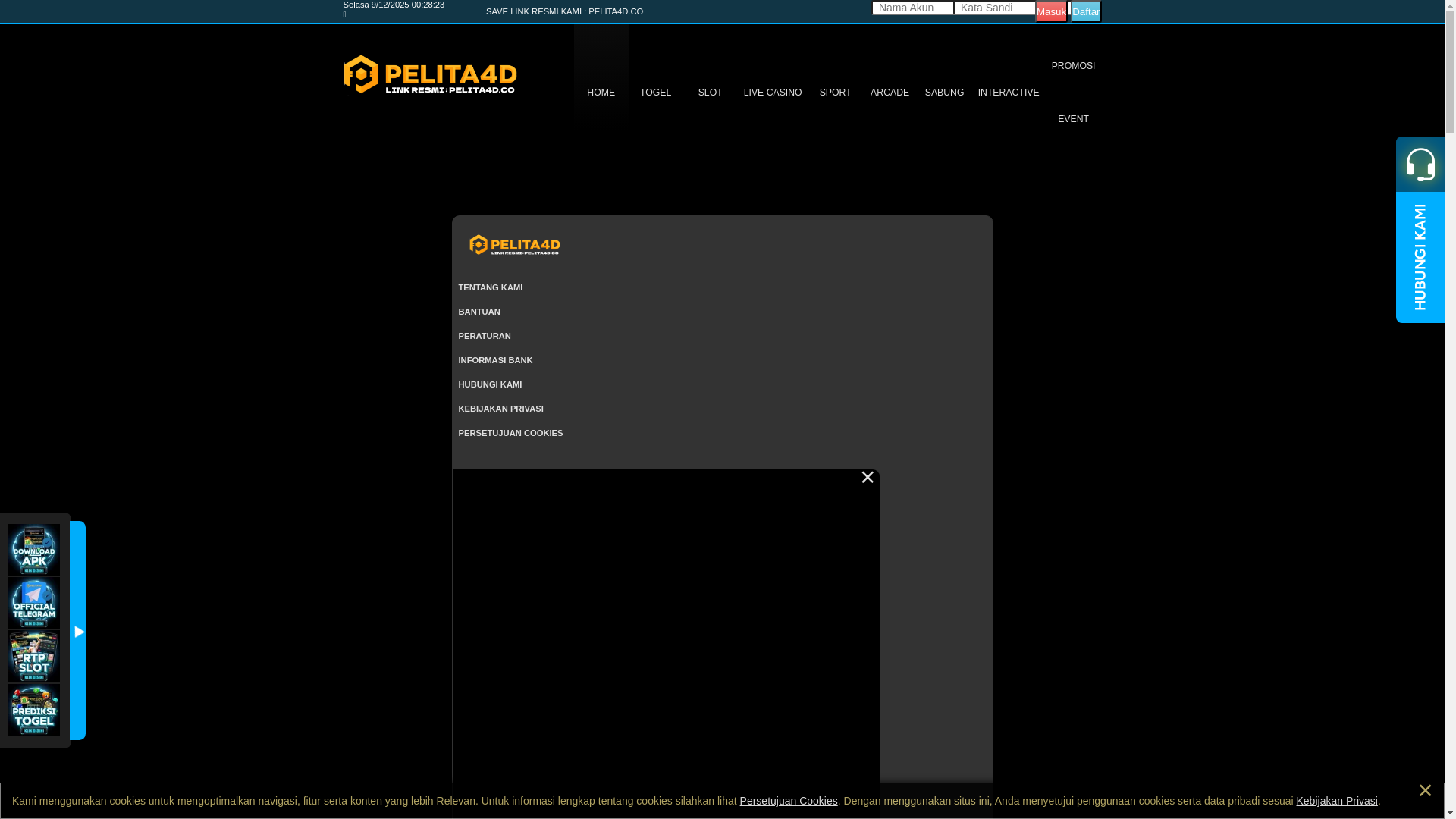Dismiss the cookie notice banner
The height and width of the screenshot is (819, 1456).
(1425, 791)
